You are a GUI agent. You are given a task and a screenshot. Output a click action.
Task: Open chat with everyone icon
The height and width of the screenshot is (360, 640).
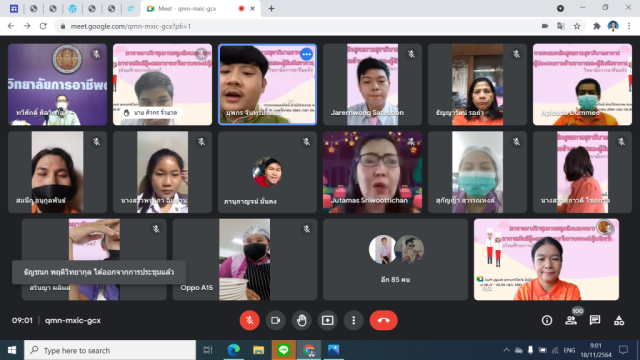595,320
